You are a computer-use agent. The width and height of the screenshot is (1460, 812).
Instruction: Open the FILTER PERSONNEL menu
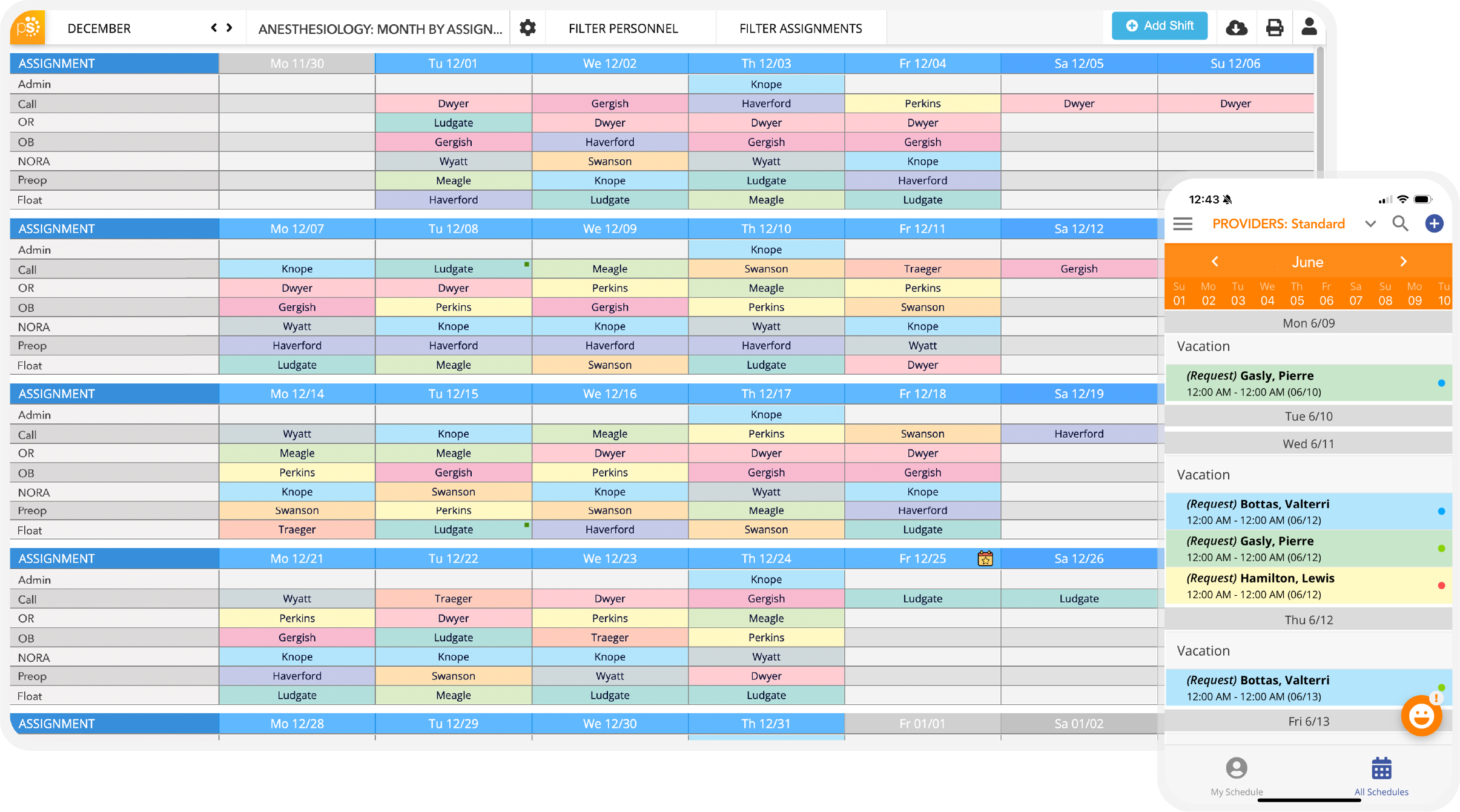623,28
